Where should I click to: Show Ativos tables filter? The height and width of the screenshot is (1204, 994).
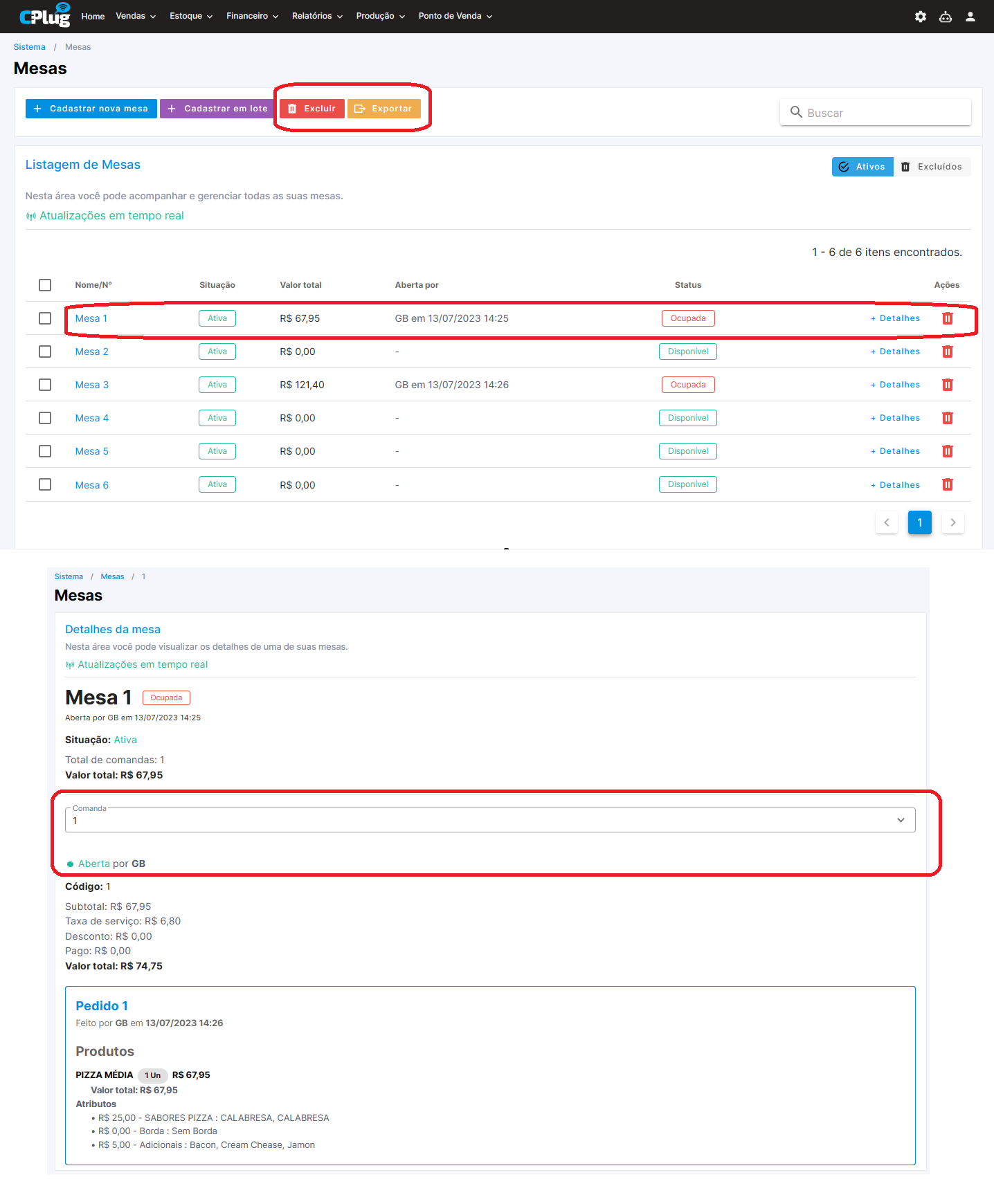pos(862,167)
